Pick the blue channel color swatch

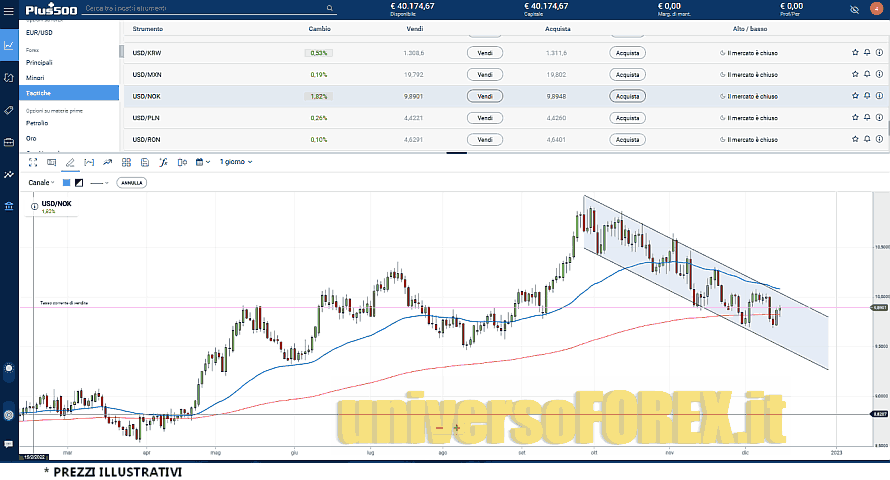(67, 183)
